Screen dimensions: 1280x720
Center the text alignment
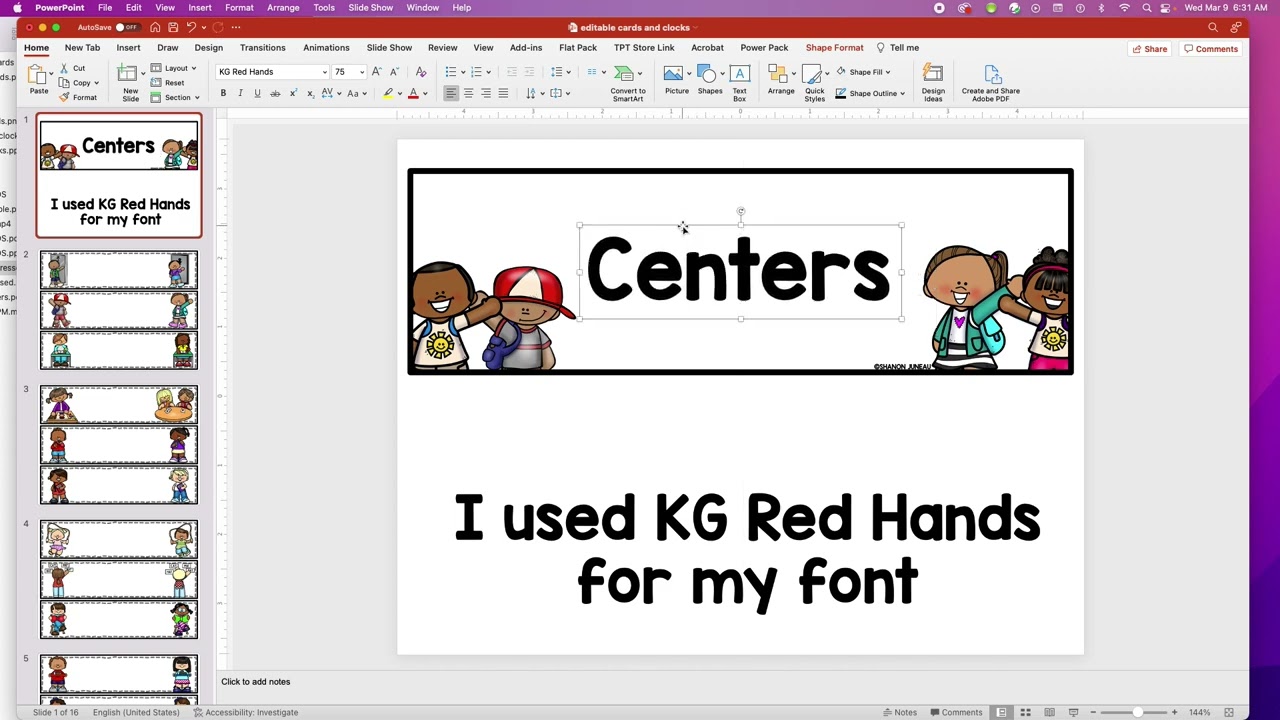468,93
